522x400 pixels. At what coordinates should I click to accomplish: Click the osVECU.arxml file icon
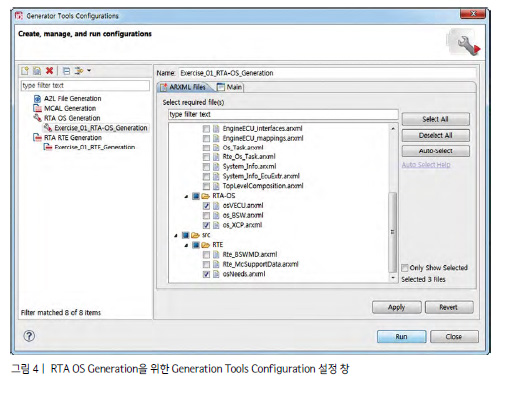click(216, 205)
